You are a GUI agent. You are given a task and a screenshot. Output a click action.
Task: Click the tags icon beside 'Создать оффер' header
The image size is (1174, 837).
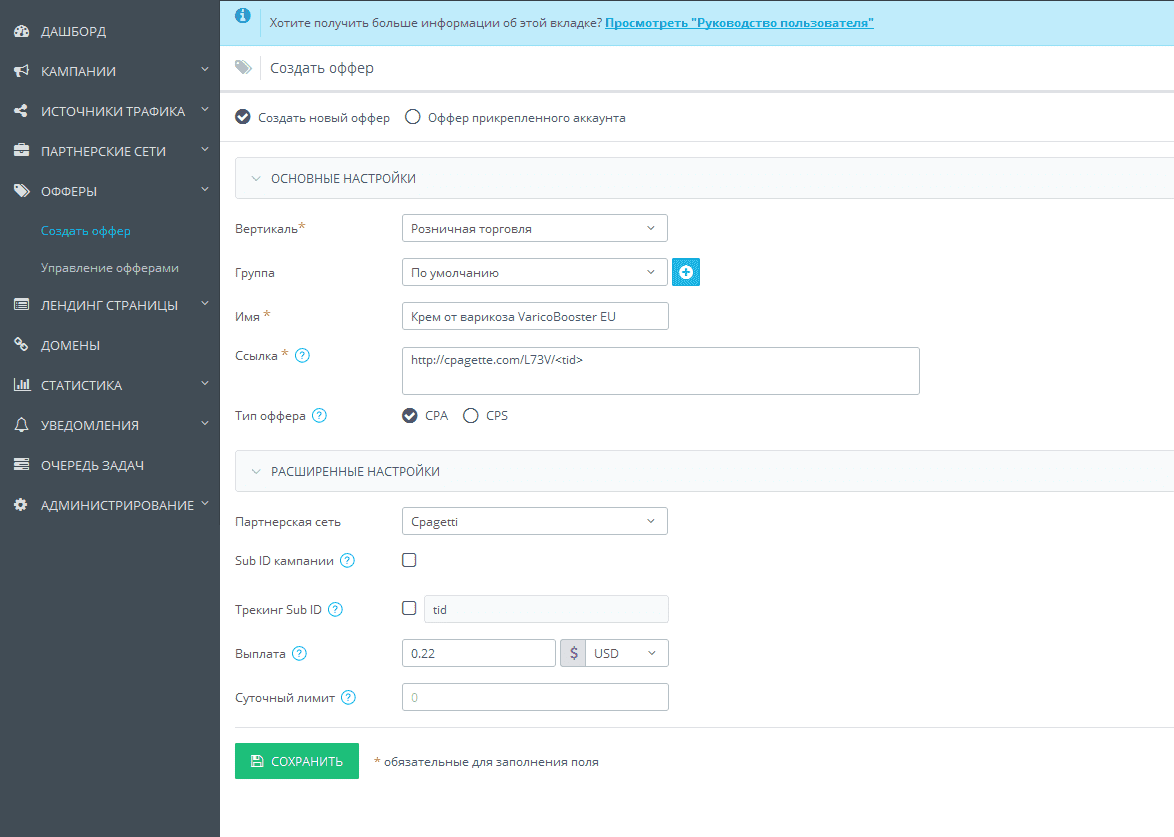(x=243, y=67)
